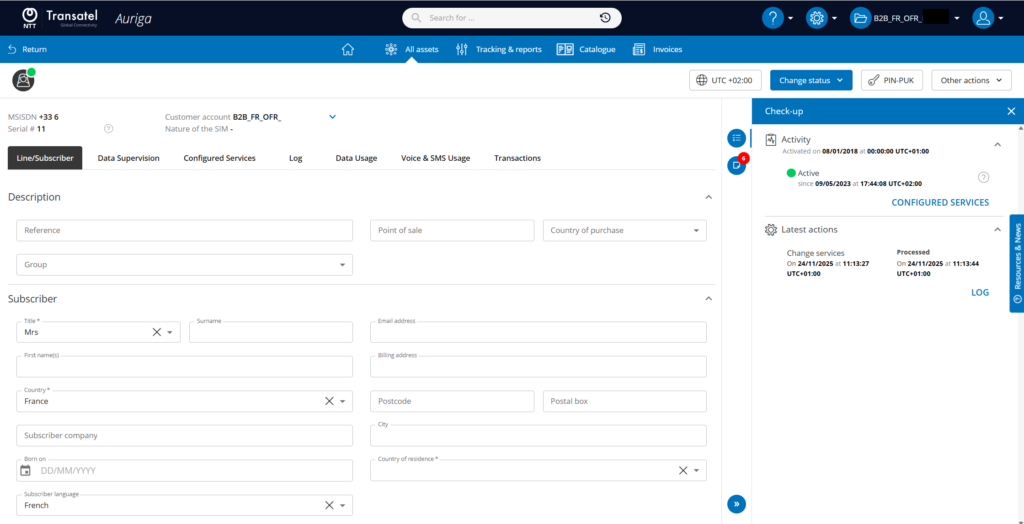The width and height of the screenshot is (1024, 524).
Task: Open the Country of purchase dropdown
Action: [624, 230]
